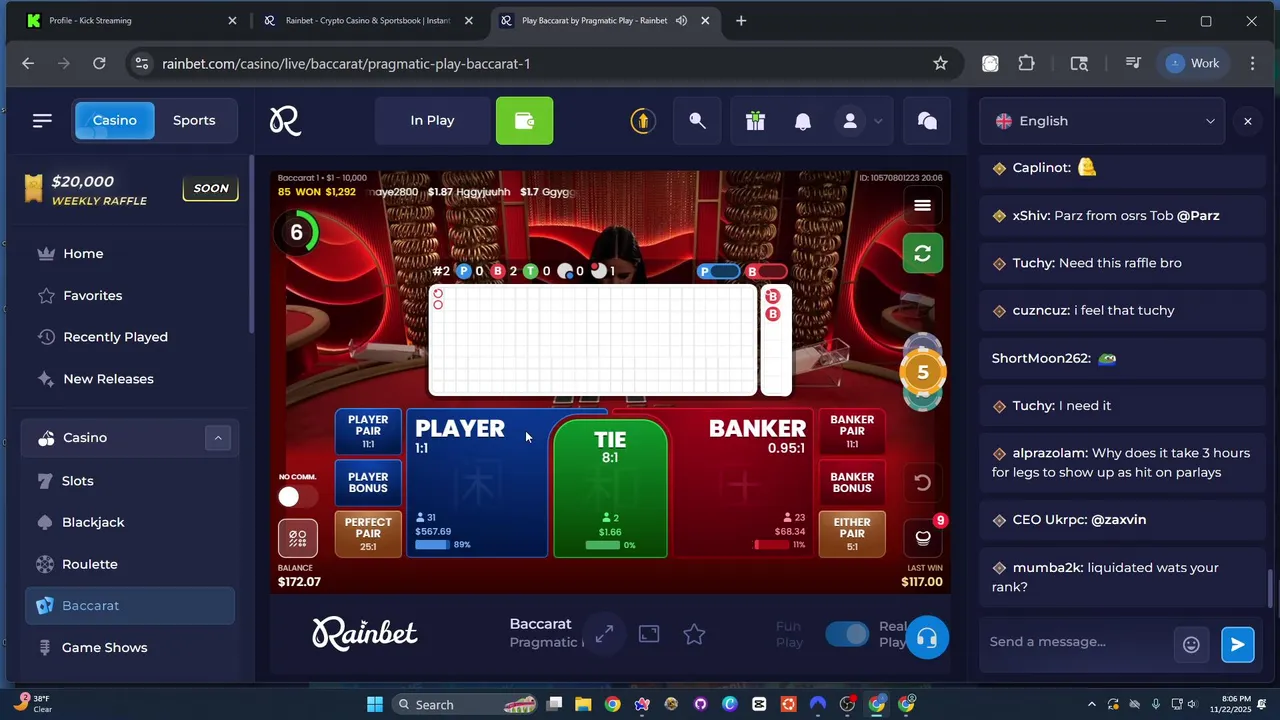
Task: Click the browser address bar URL
Action: (x=346, y=63)
